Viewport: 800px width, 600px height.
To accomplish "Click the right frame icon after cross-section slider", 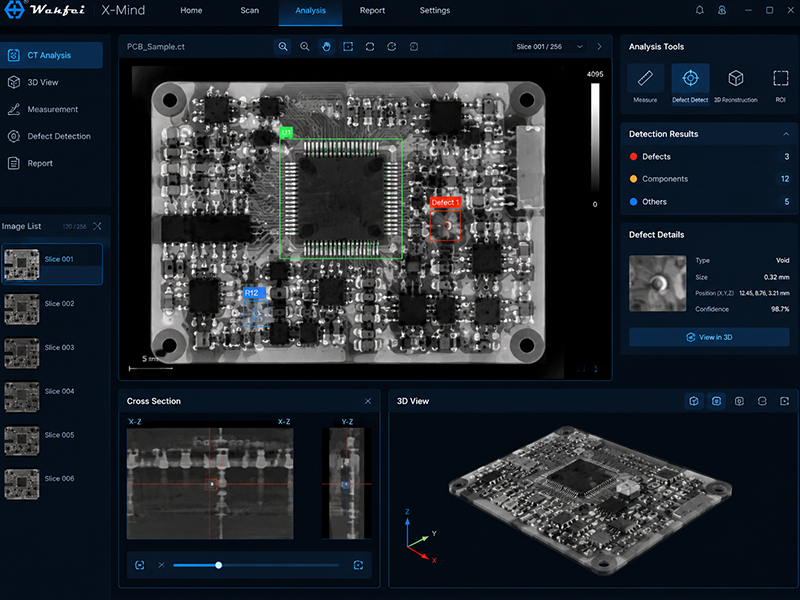I will (x=358, y=565).
